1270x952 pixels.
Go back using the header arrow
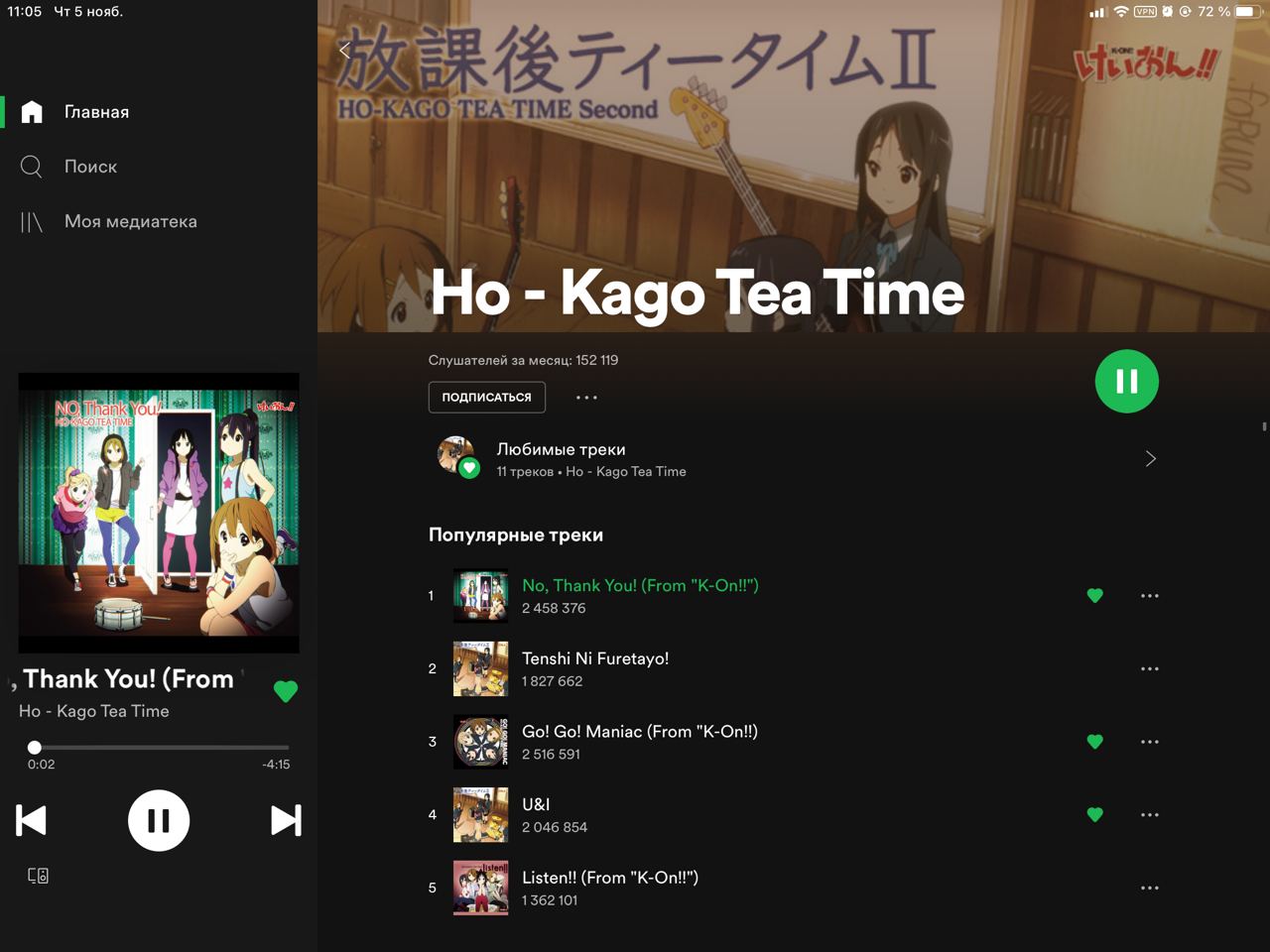pos(344,50)
